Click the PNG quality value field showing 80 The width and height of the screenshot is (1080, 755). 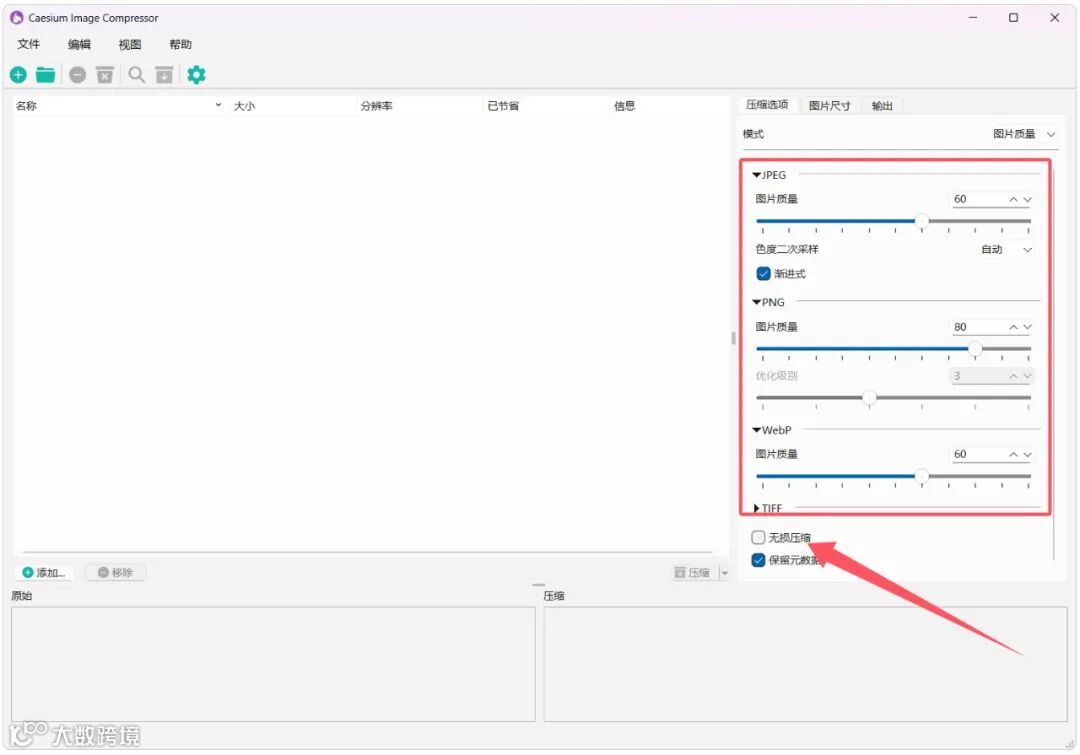click(x=978, y=327)
